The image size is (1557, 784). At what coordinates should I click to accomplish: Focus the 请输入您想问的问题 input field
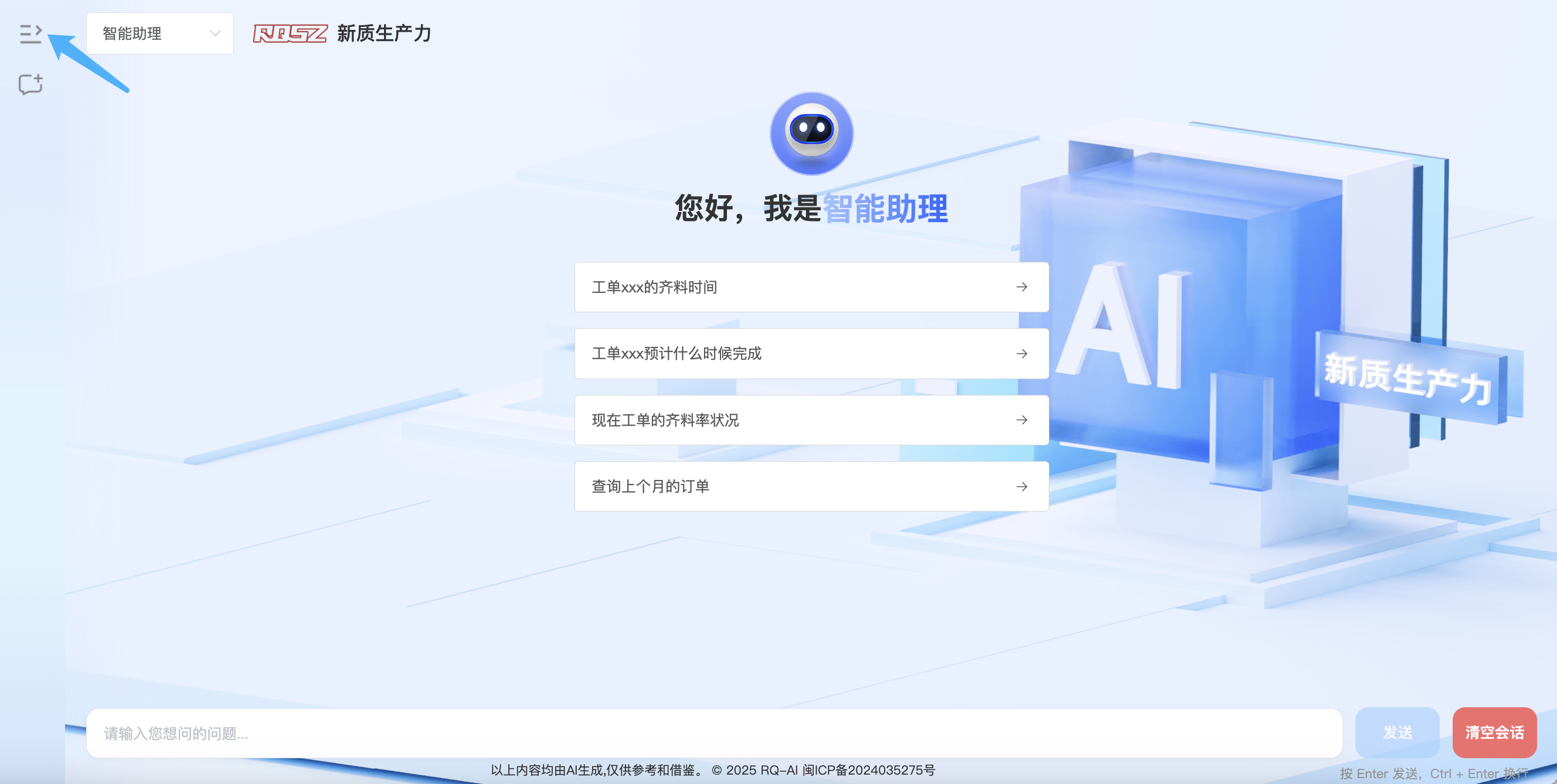pyautogui.click(x=713, y=732)
